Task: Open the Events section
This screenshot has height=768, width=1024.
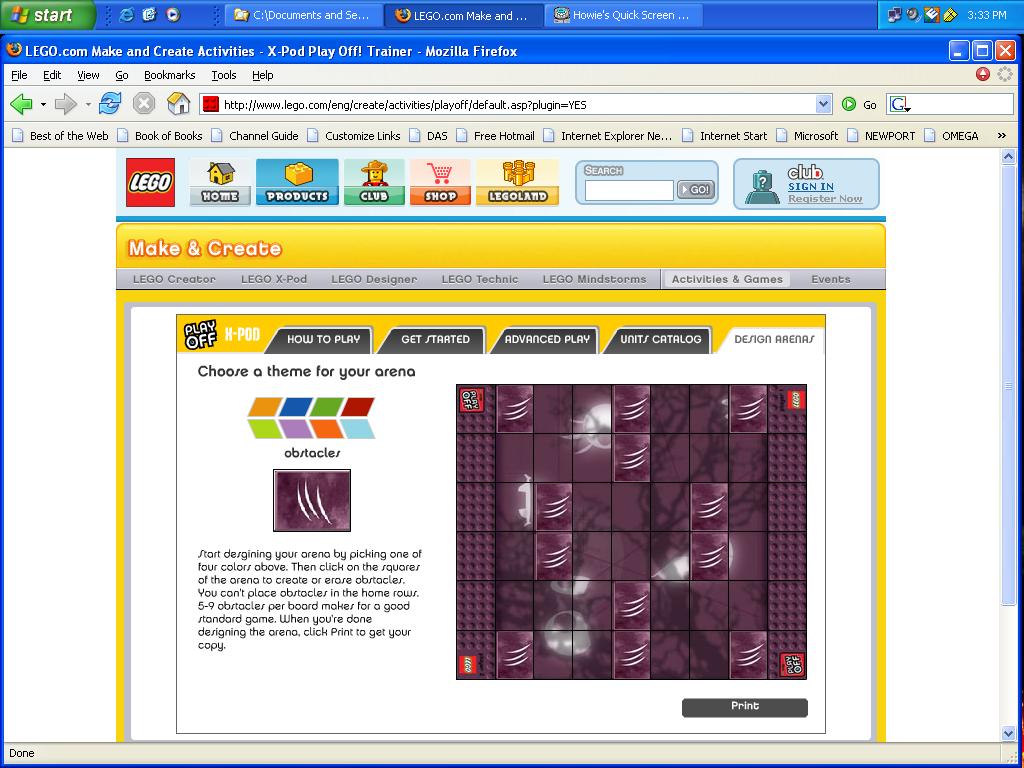Action: pos(831,279)
